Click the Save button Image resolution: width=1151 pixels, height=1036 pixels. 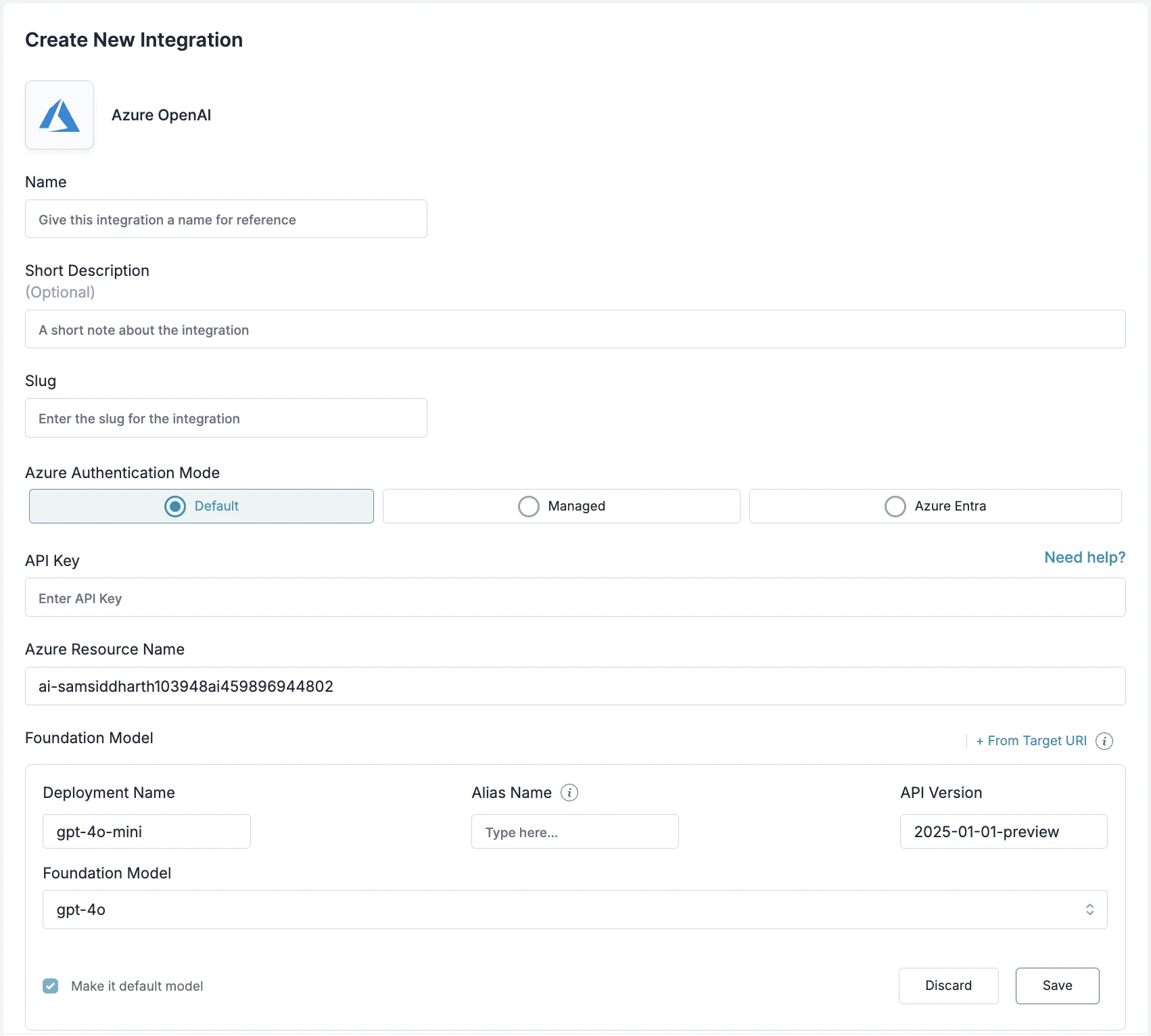[1057, 985]
